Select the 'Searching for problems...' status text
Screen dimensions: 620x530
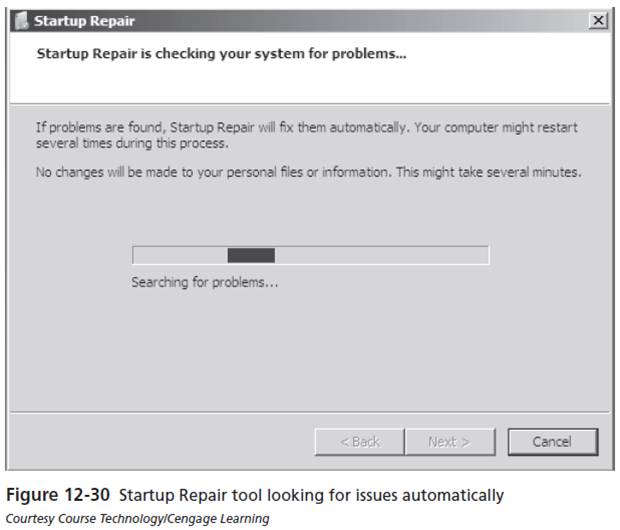point(205,282)
